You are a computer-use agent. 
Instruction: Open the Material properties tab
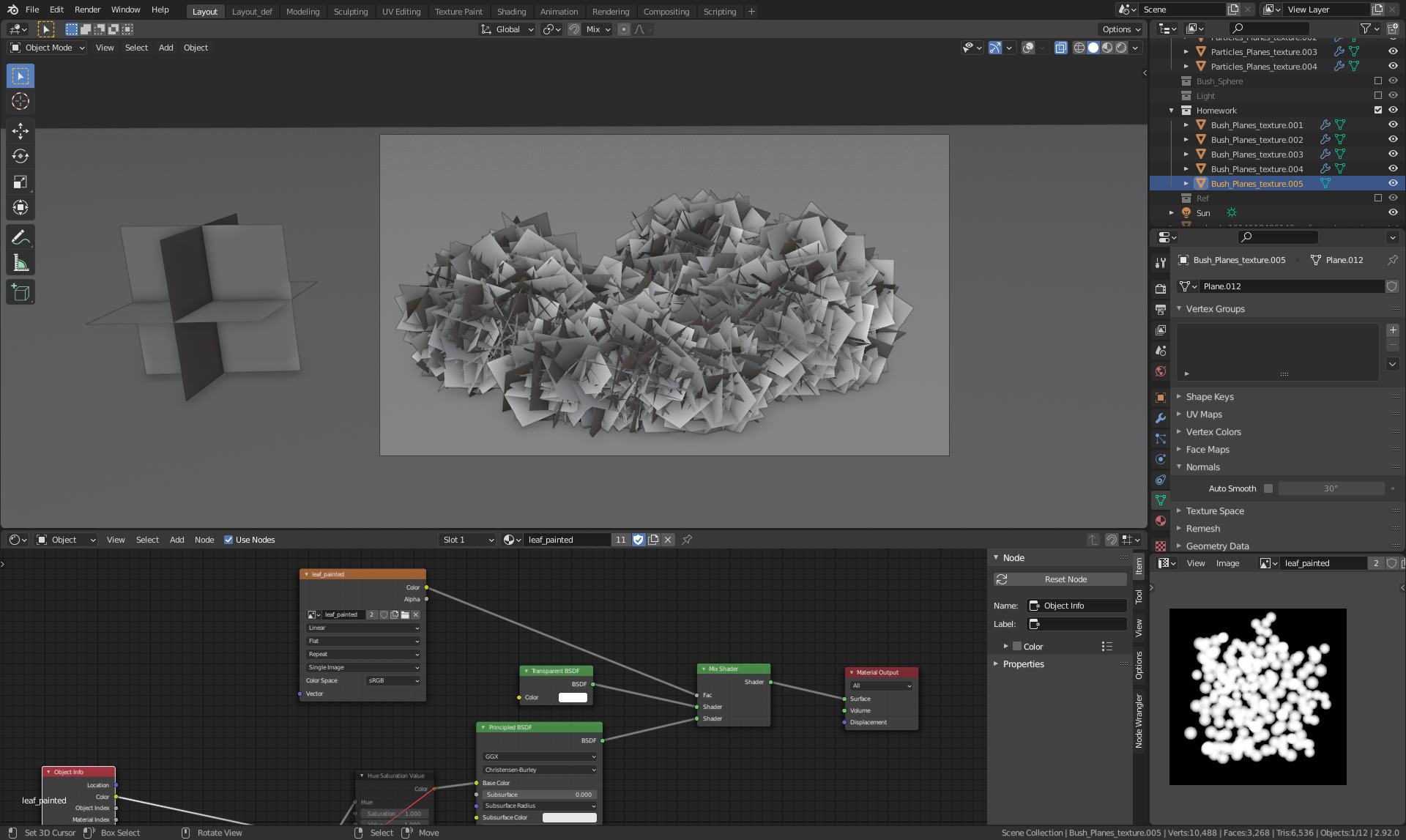[x=1161, y=521]
